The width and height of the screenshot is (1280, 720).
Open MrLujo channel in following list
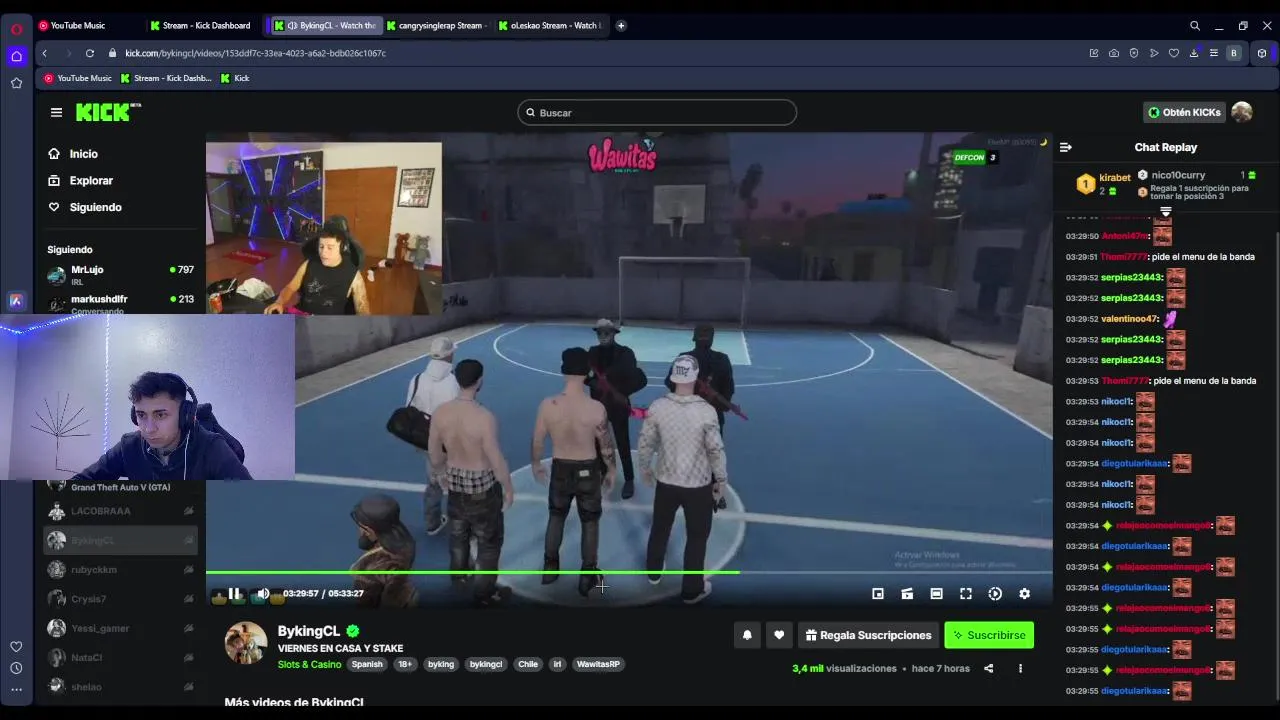click(x=120, y=275)
